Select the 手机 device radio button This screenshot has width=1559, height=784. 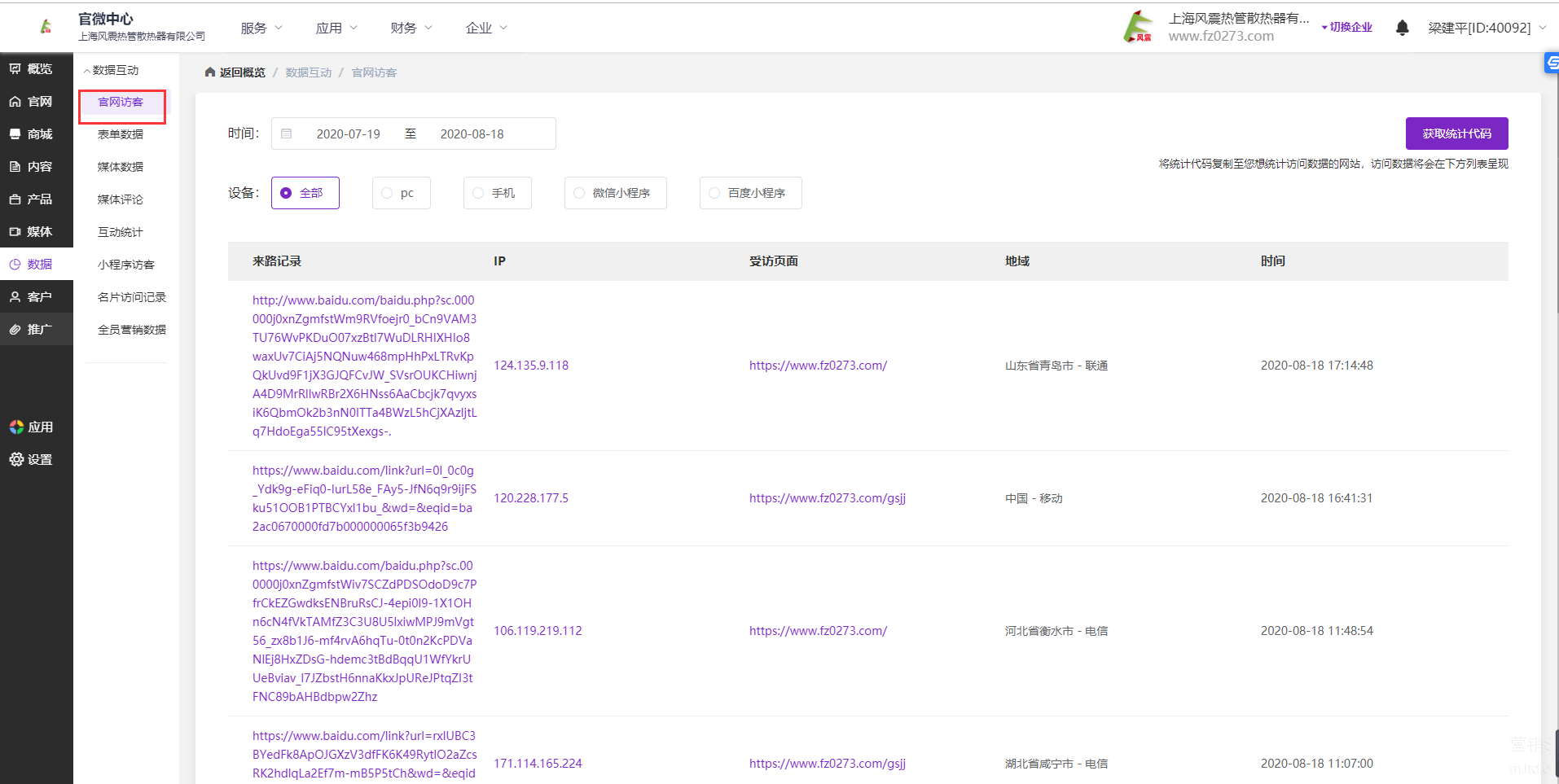click(479, 193)
